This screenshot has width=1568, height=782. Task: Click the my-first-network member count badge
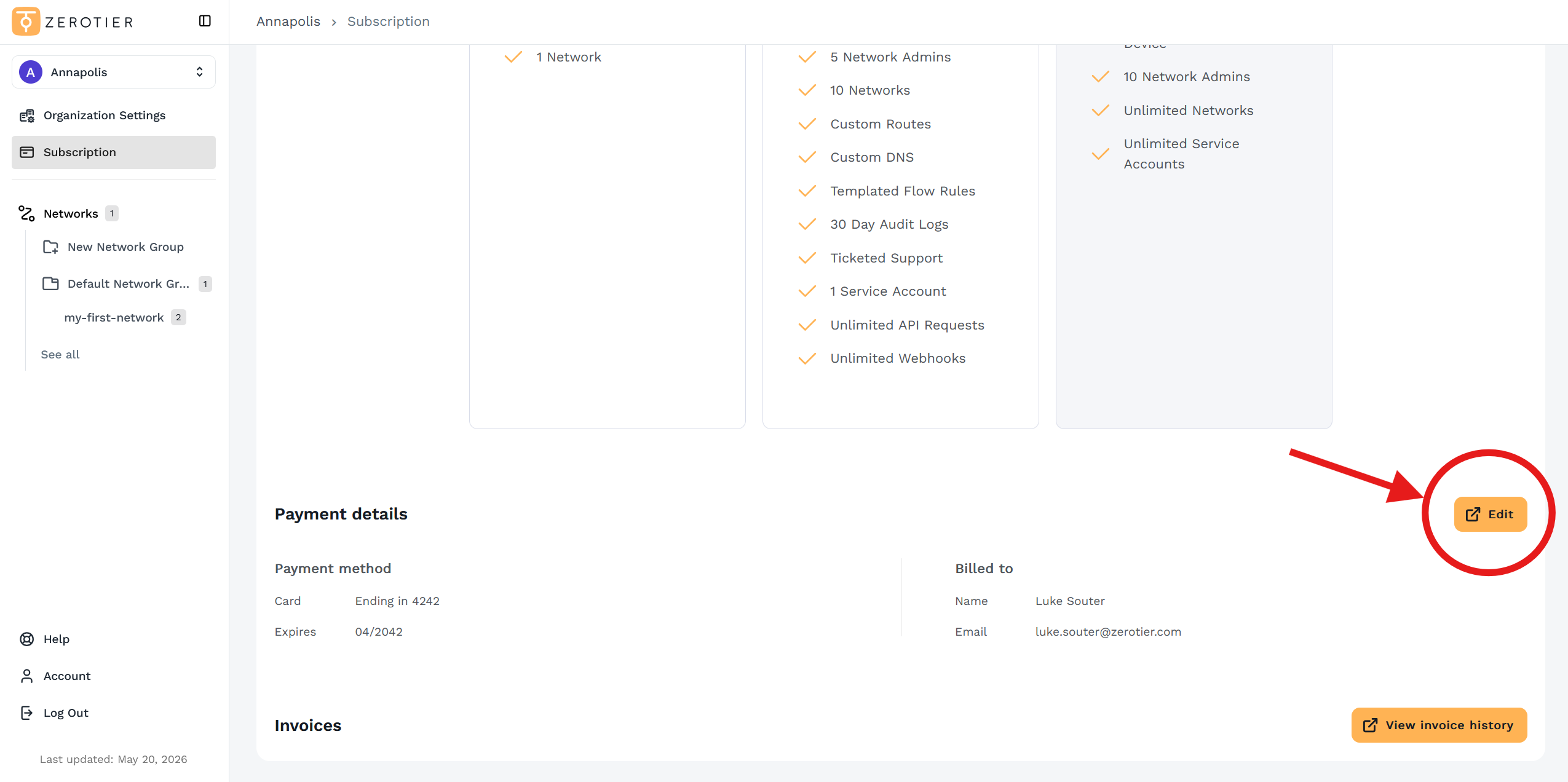[178, 318]
